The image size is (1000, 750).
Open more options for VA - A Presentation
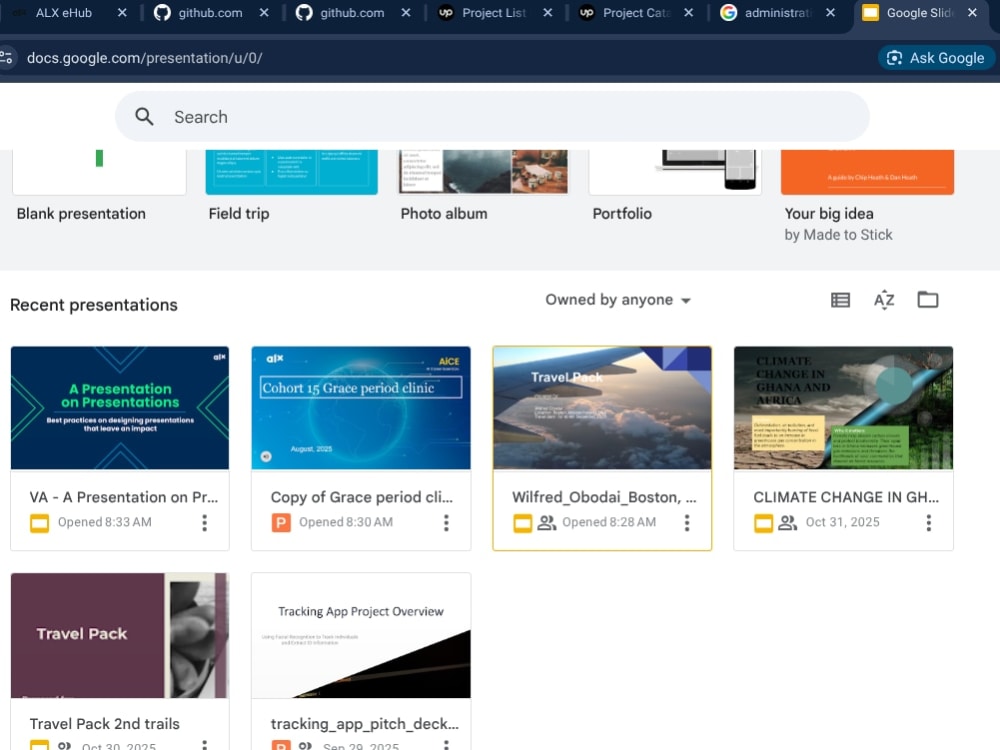point(205,523)
